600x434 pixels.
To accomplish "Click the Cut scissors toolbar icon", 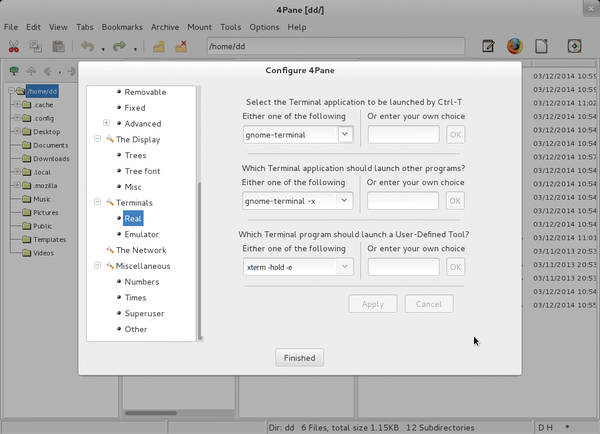I will [14, 46].
